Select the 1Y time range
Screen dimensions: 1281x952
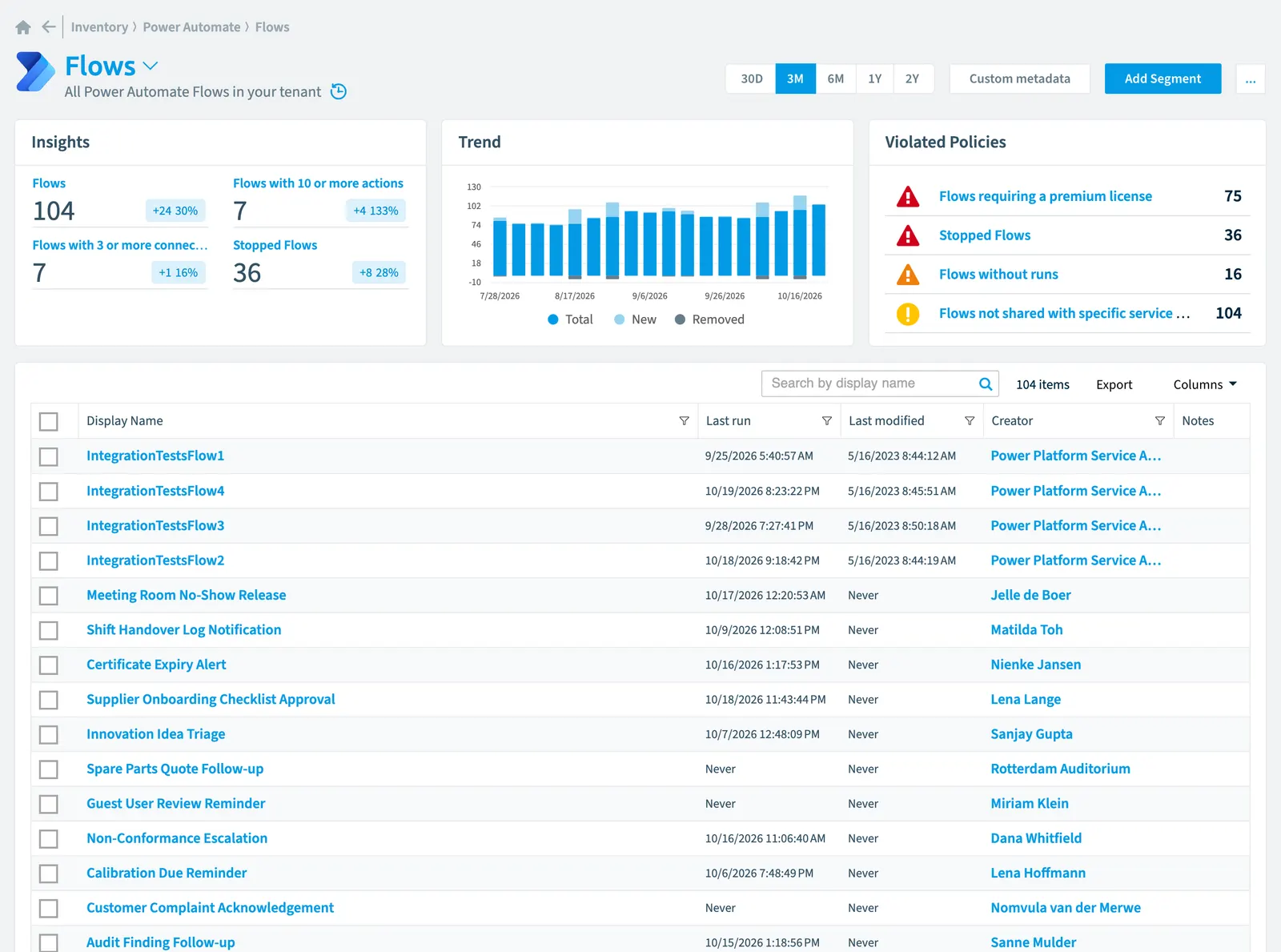point(875,78)
